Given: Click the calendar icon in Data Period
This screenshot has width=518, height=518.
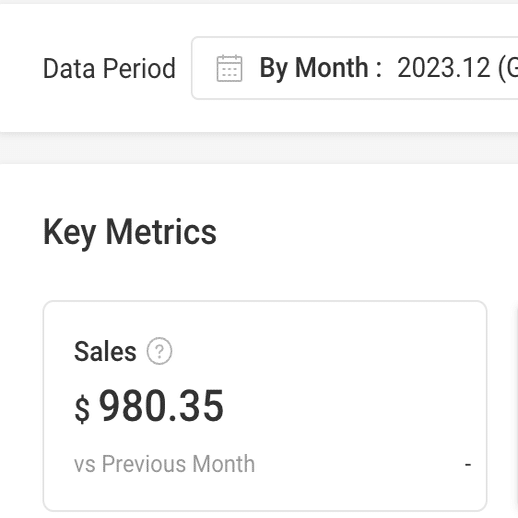Looking at the screenshot, I should (x=229, y=68).
